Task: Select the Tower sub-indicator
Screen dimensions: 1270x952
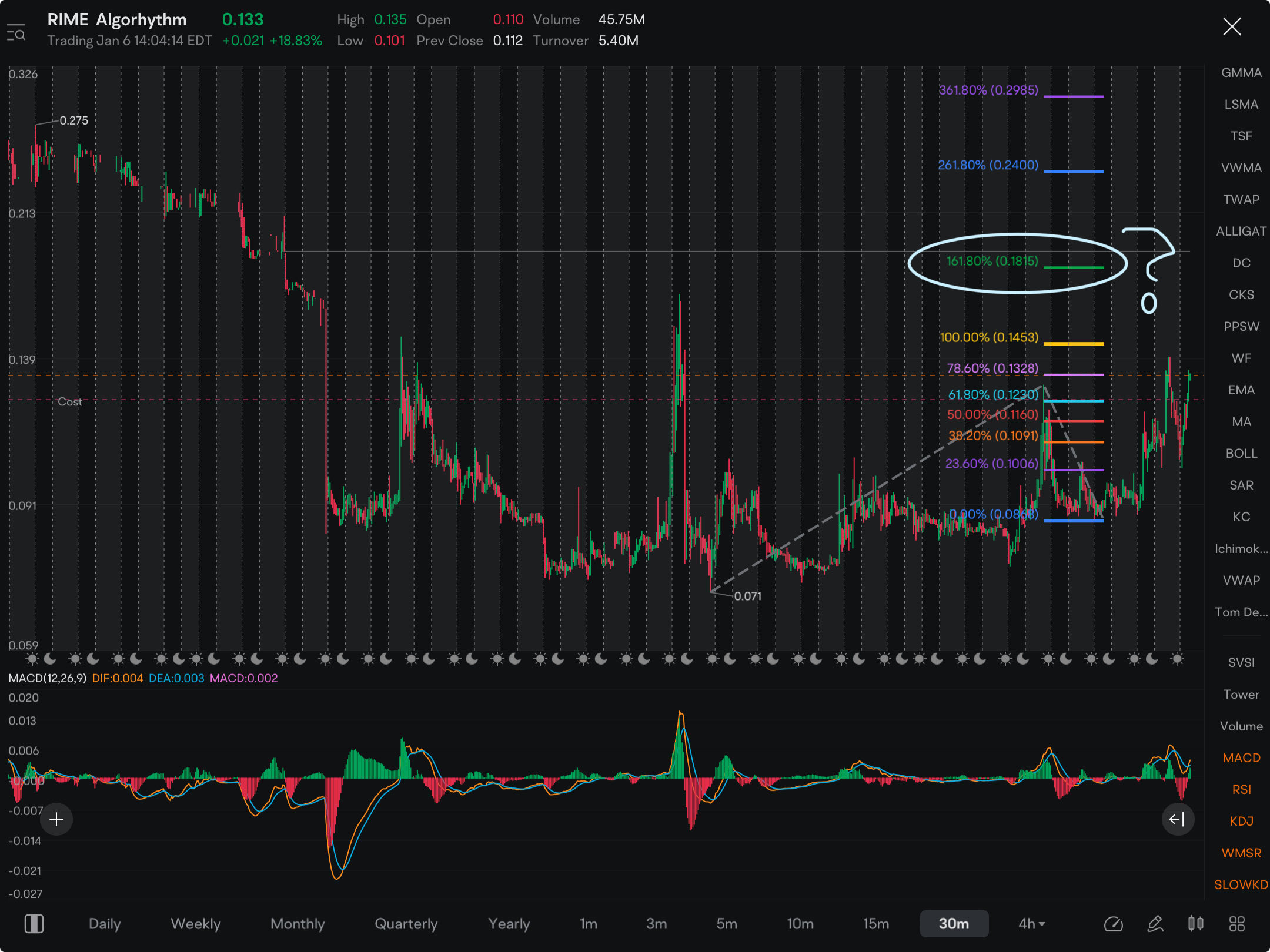Action: coord(1241,694)
